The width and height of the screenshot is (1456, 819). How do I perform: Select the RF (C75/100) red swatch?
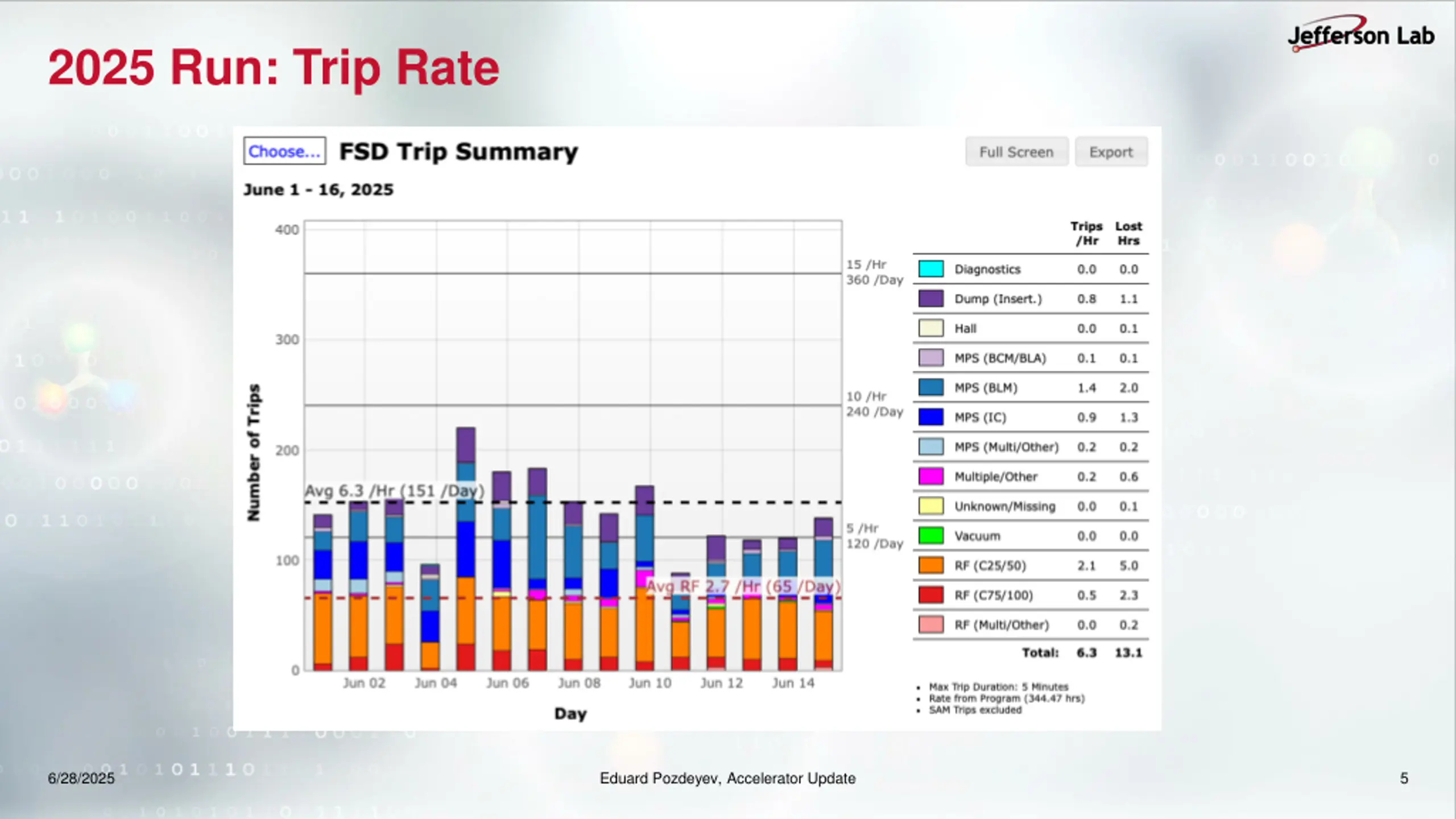(930, 595)
